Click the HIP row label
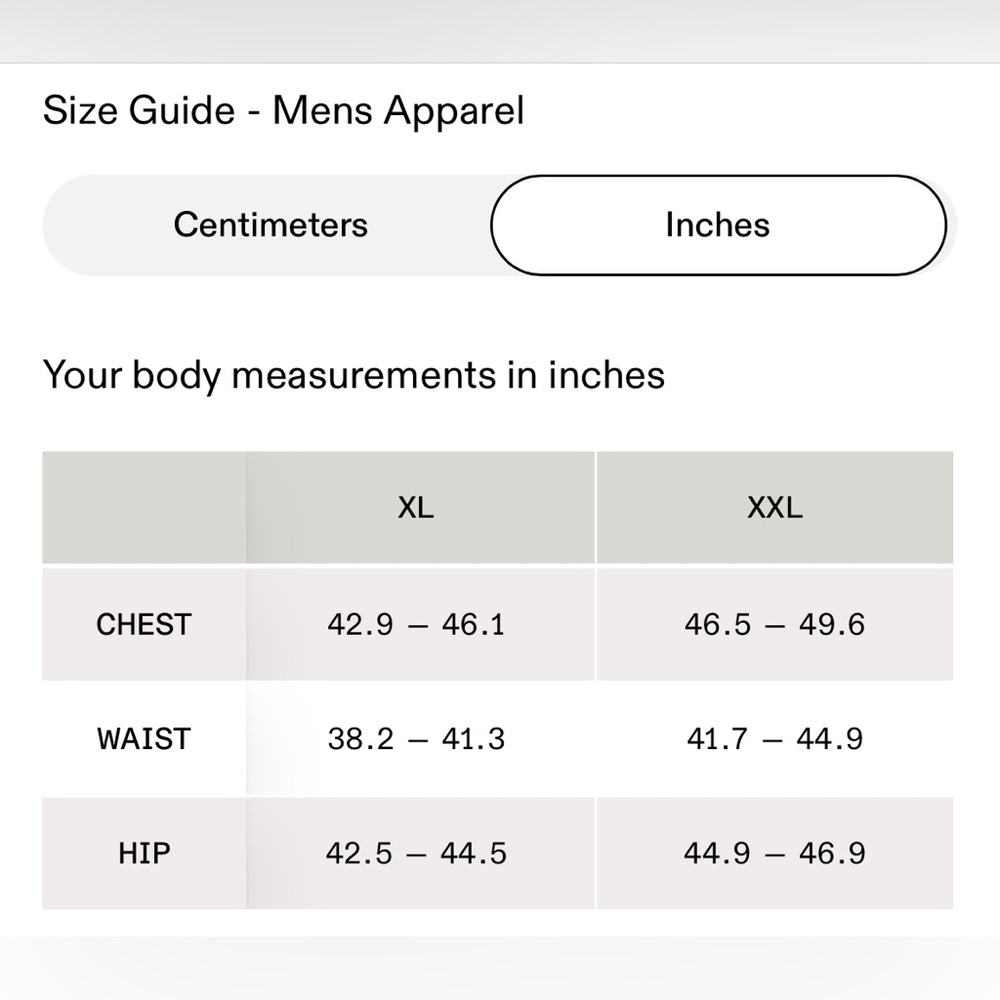1000x1000 pixels. pos(144,853)
